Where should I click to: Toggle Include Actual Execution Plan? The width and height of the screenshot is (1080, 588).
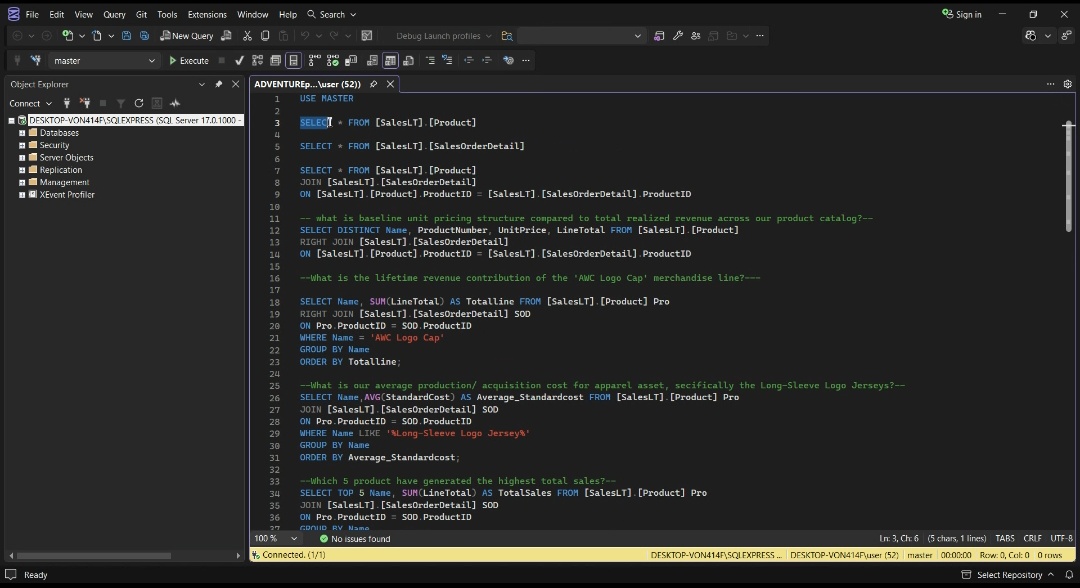315,61
